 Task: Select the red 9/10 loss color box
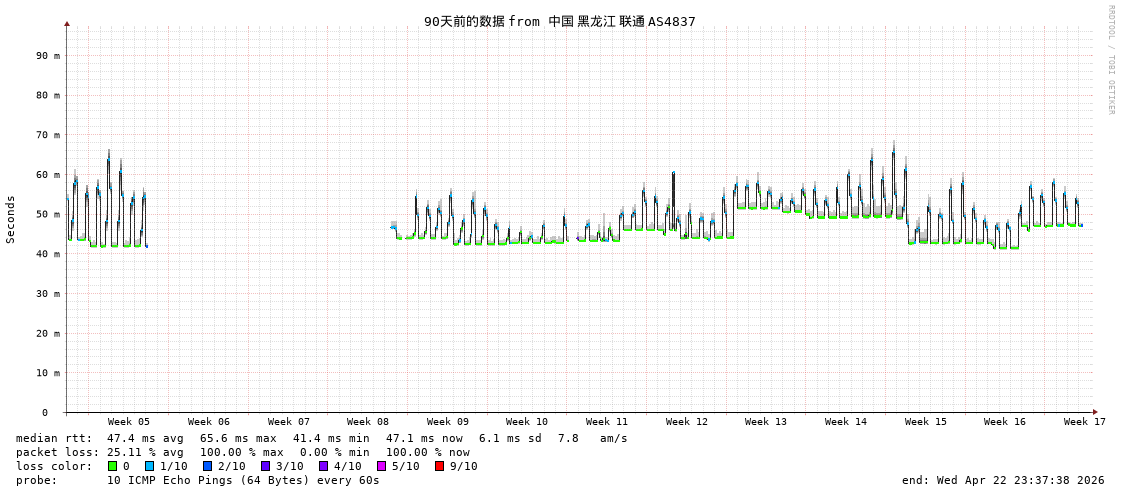pyautogui.click(x=439, y=466)
